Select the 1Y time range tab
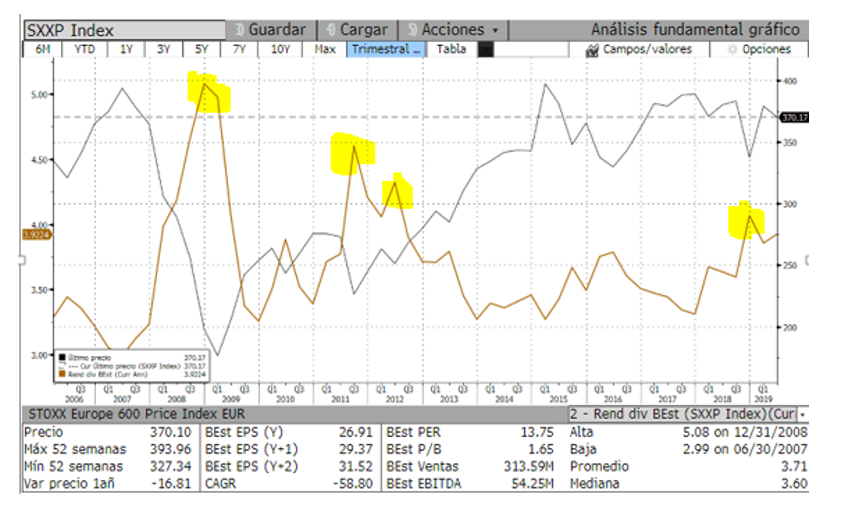Screen dimensions: 843x510 click(126, 49)
